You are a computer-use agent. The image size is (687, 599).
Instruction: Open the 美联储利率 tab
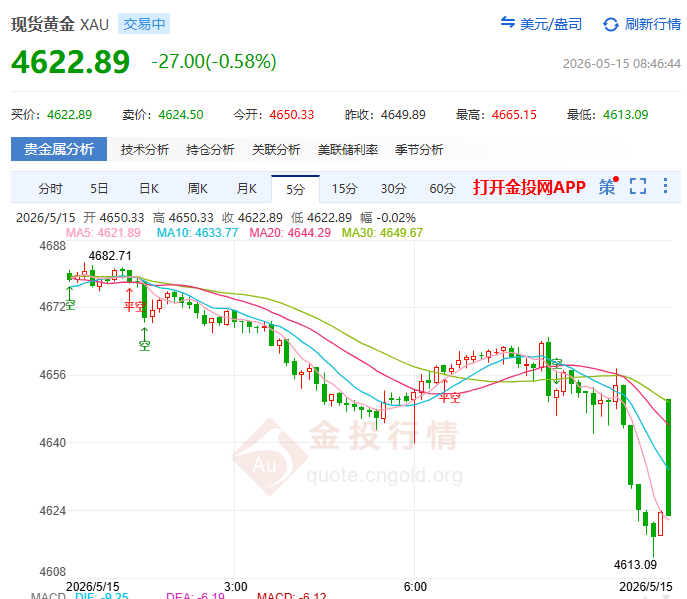tap(348, 150)
